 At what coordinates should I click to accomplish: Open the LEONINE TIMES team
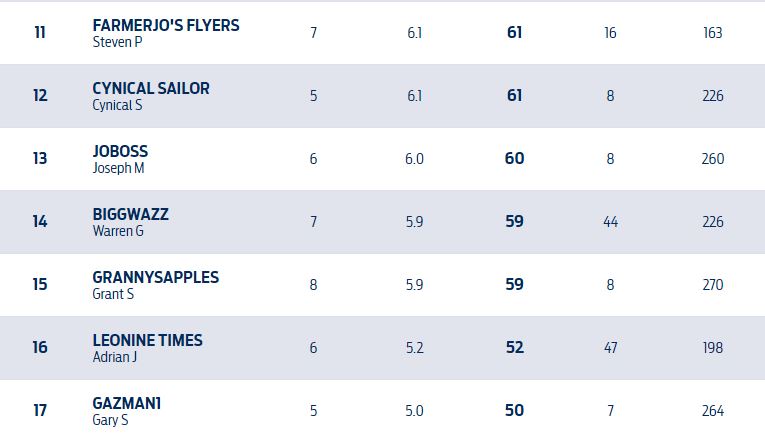[147, 340]
